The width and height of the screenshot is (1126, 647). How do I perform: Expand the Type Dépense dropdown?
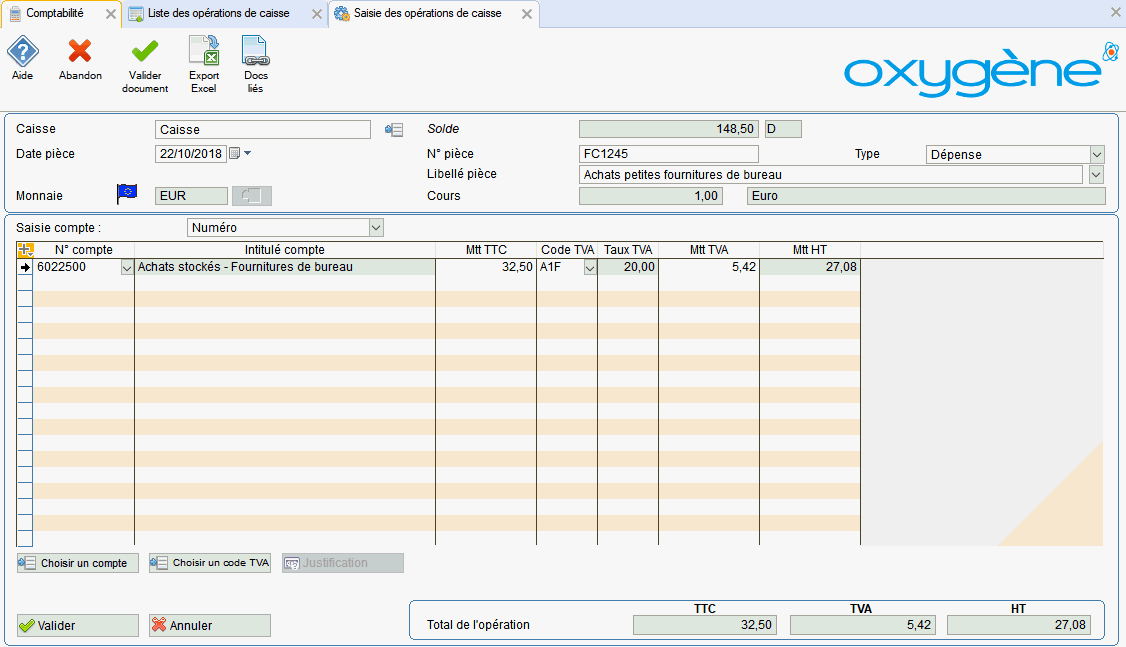pyautogui.click(x=1097, y=155)
